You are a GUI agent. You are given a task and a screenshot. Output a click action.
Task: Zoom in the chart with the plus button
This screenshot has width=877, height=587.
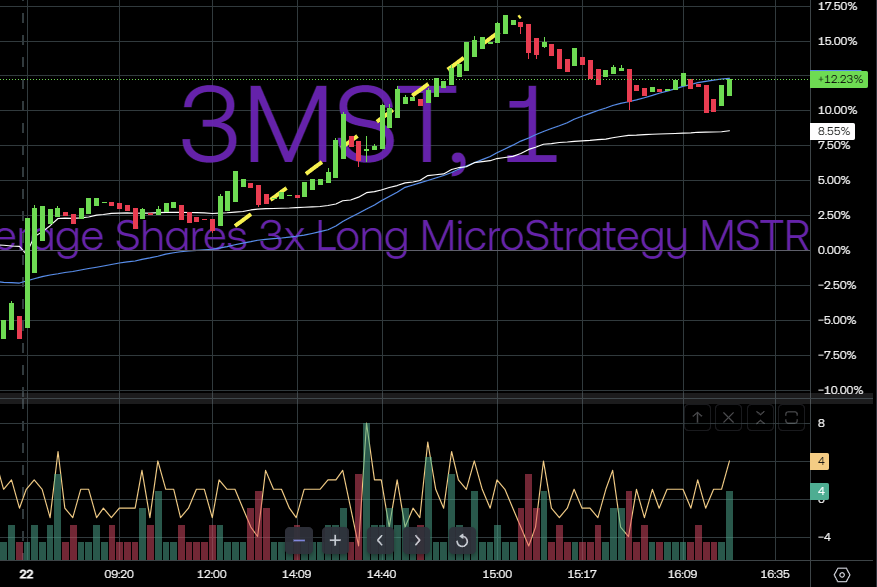(x=336, y=541)
